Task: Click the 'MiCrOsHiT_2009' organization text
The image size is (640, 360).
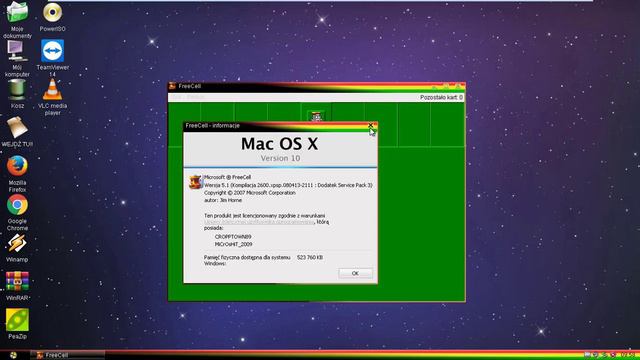Action: (x=233, y=244)
